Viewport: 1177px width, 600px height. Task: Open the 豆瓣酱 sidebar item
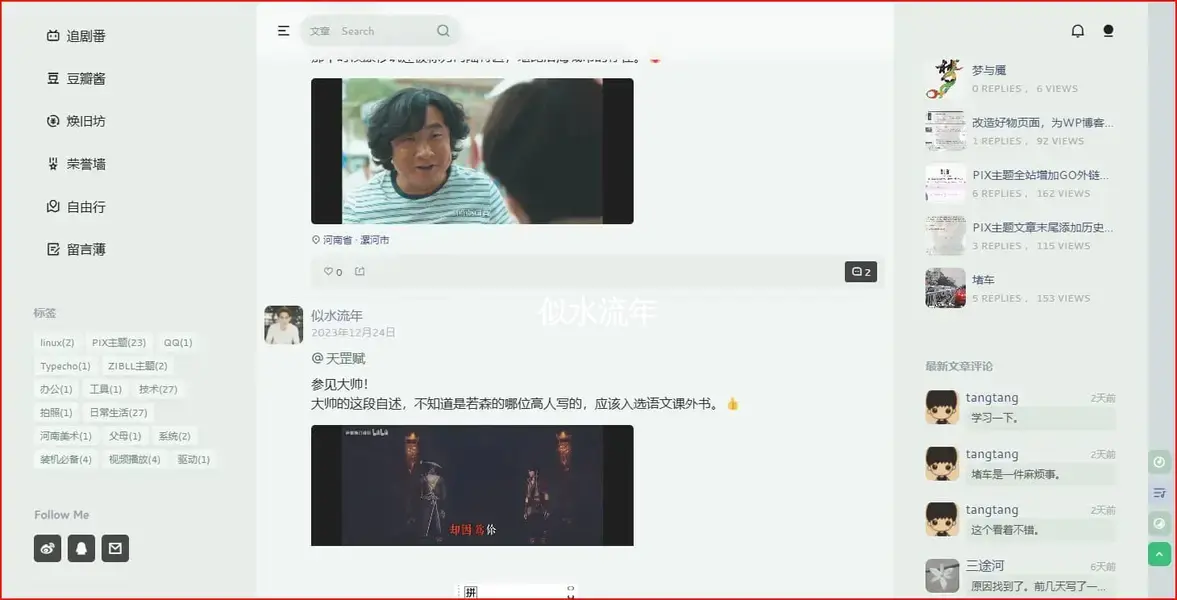(x=76, y=79)
